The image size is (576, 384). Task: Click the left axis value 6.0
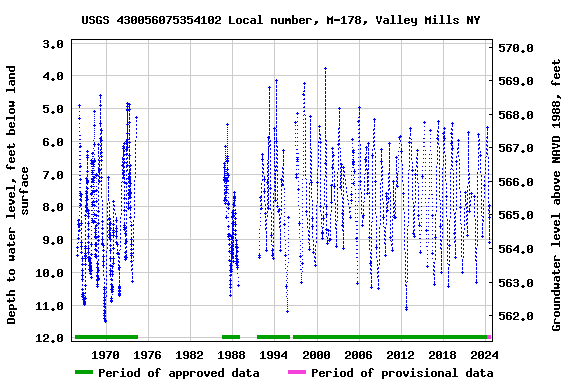point(53,142)
